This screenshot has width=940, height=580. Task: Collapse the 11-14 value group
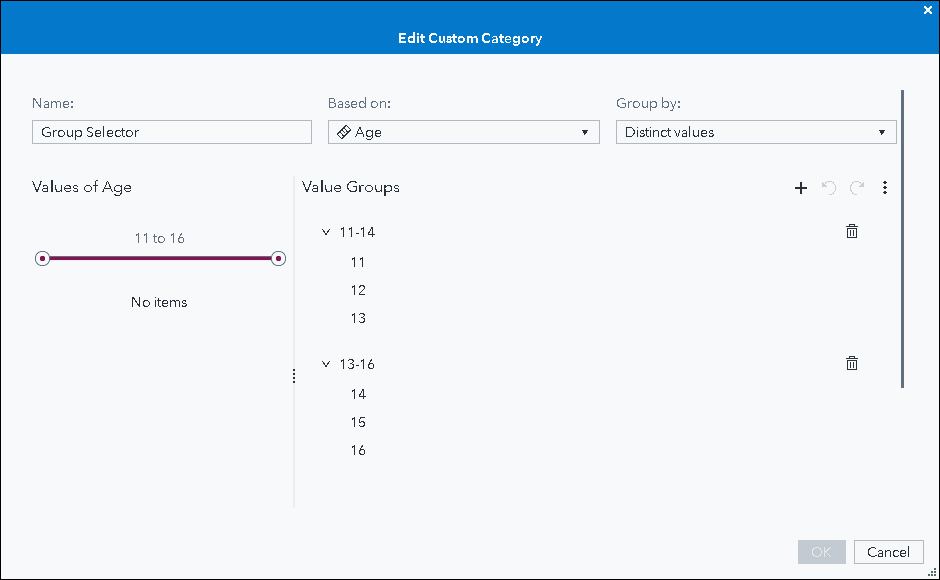pyautogui.click(x=326, y=232)
